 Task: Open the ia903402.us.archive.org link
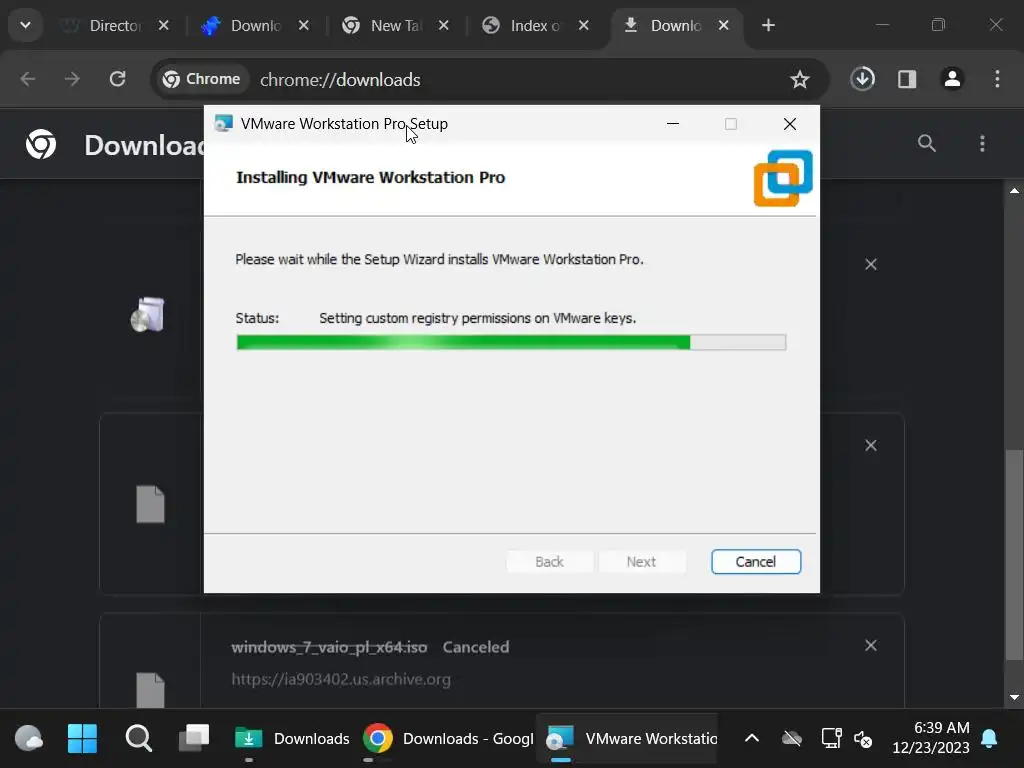(341, 679)
